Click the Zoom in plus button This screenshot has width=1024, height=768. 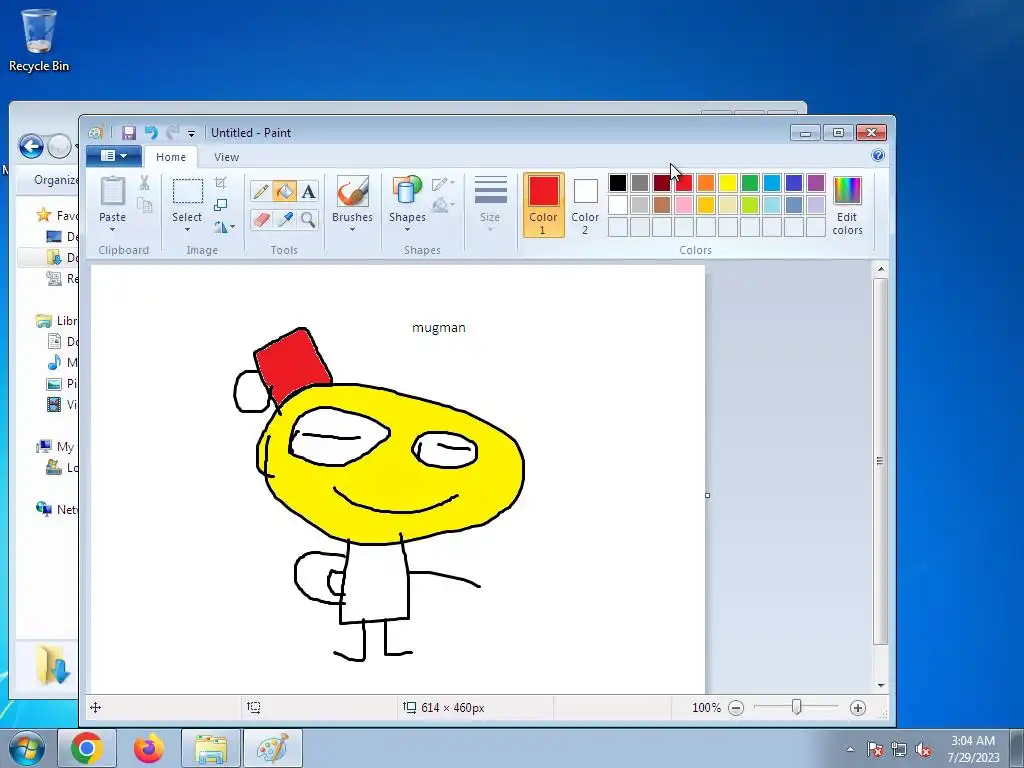point(857,708)
